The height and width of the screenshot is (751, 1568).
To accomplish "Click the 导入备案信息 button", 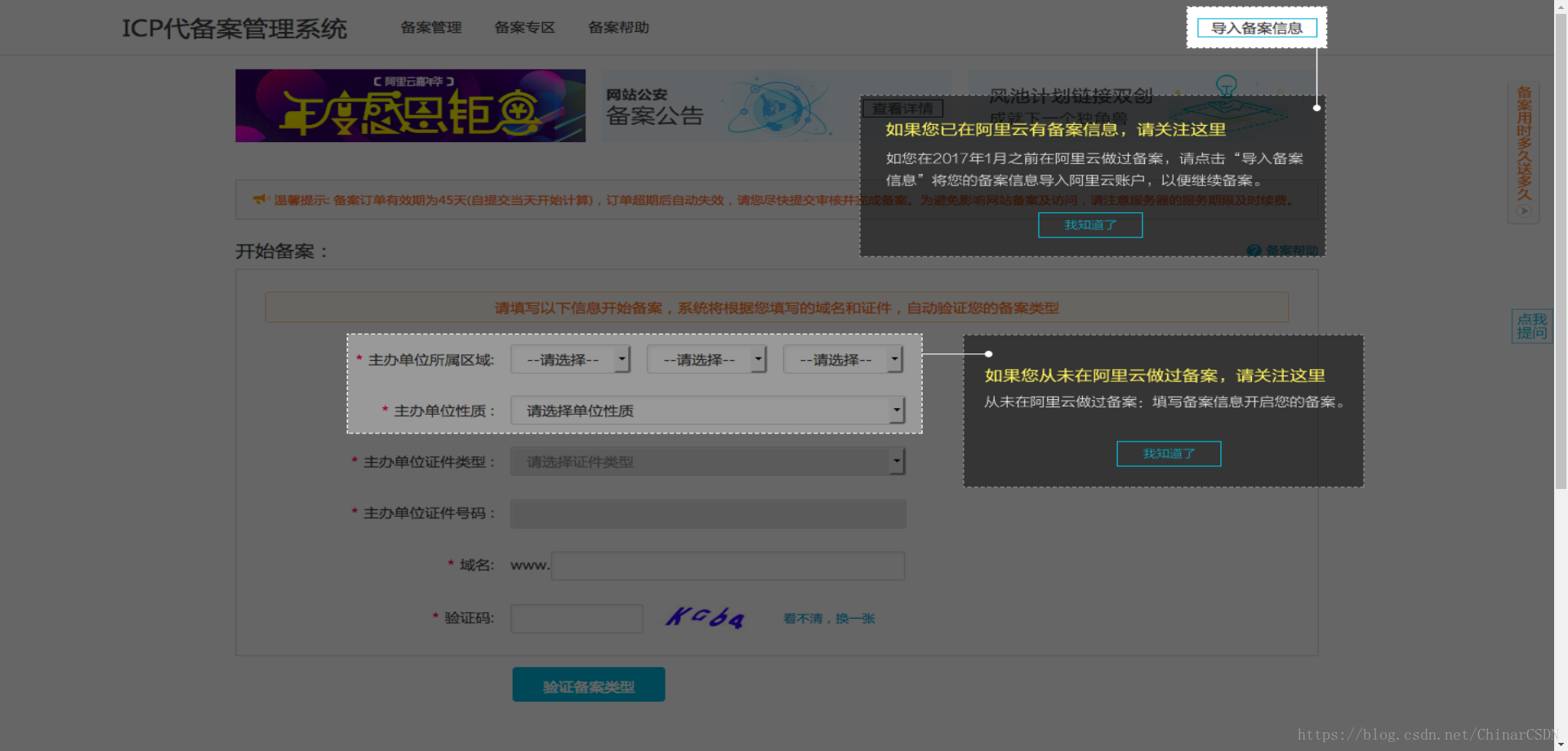I will [x=1256, y=28].
